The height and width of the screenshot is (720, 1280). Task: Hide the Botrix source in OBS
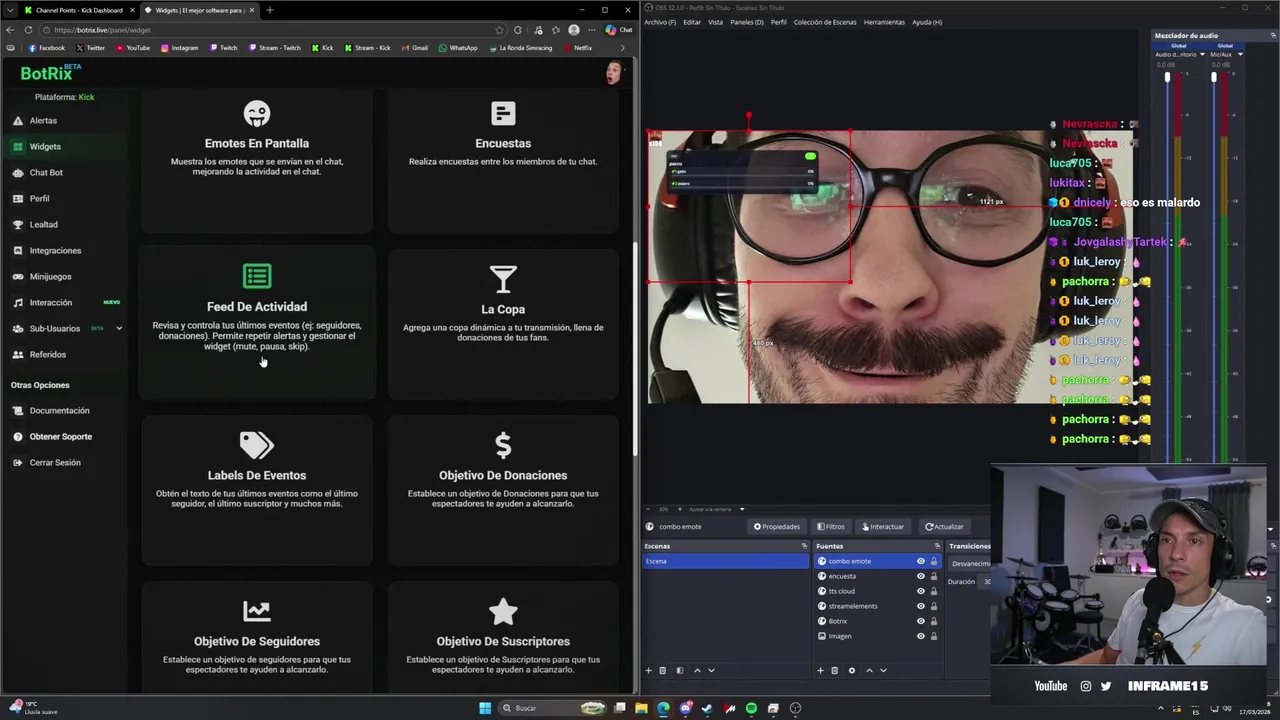click(921, 621)
